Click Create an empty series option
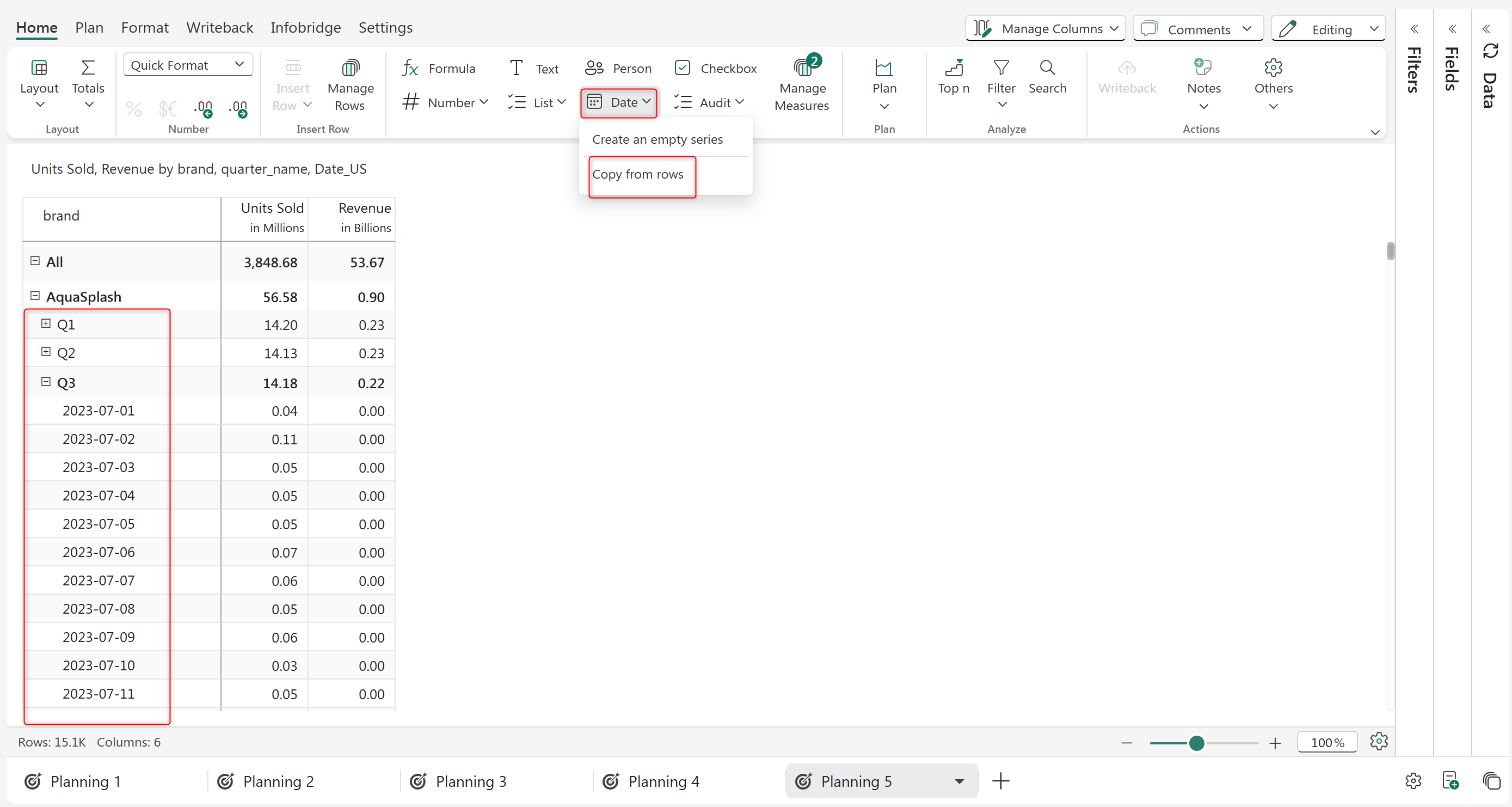1512x807 pixels. tap(657, 139)
